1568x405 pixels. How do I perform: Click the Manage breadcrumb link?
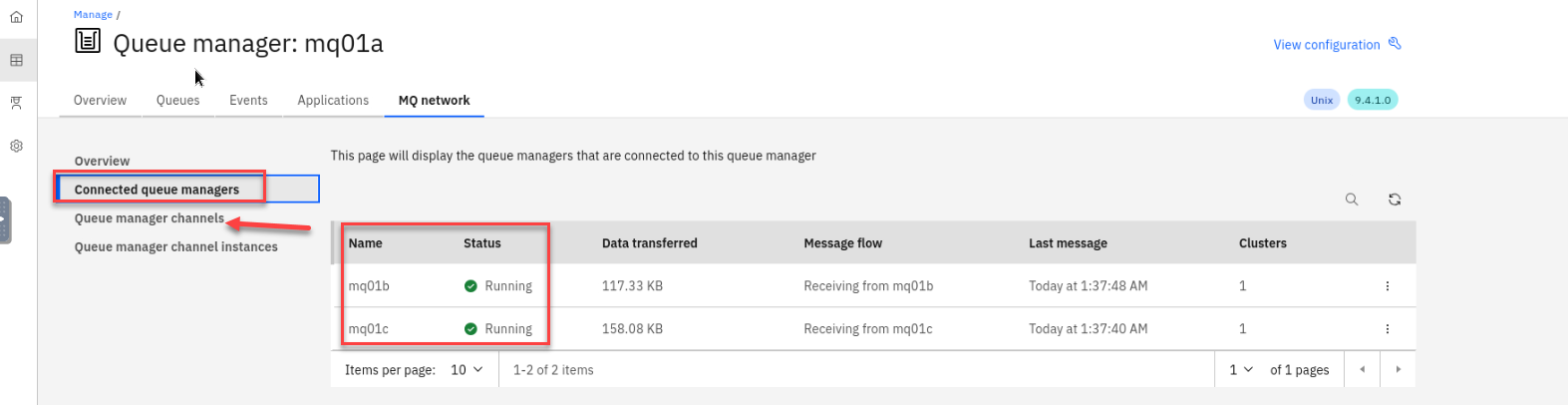(93, 15)
